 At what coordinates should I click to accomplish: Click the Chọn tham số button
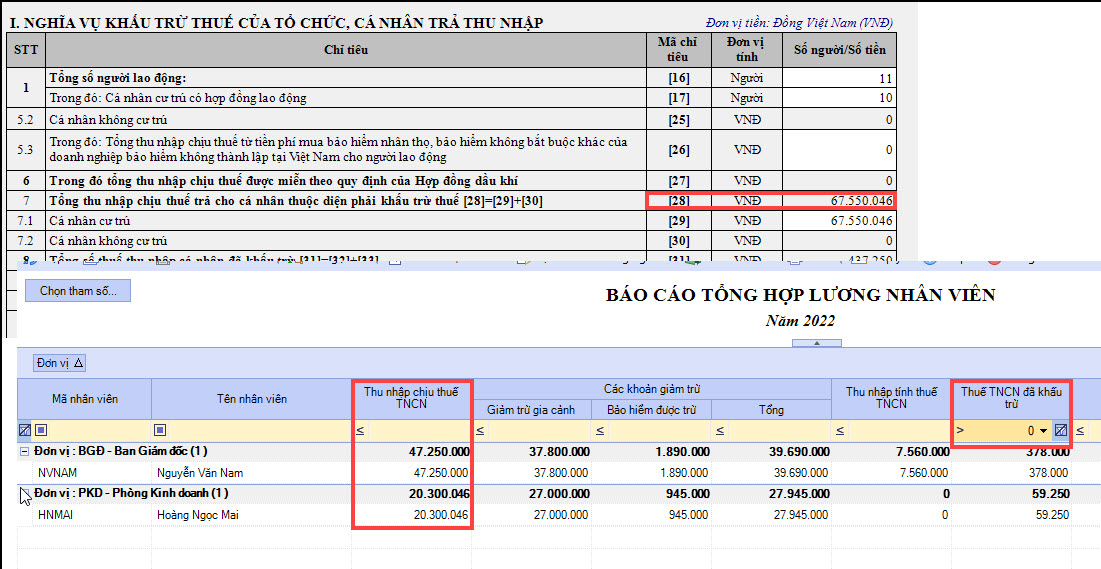[x=78, y=291]
